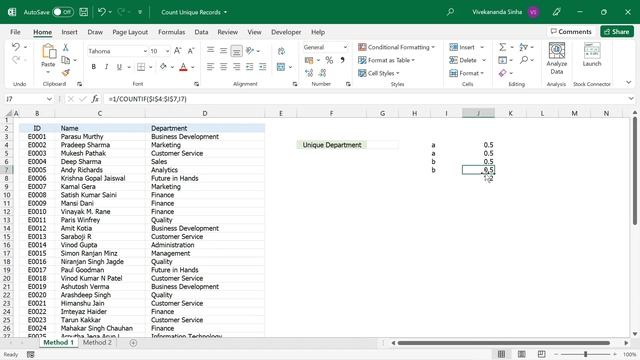Click the Insert Function fx button

(95, 99)
